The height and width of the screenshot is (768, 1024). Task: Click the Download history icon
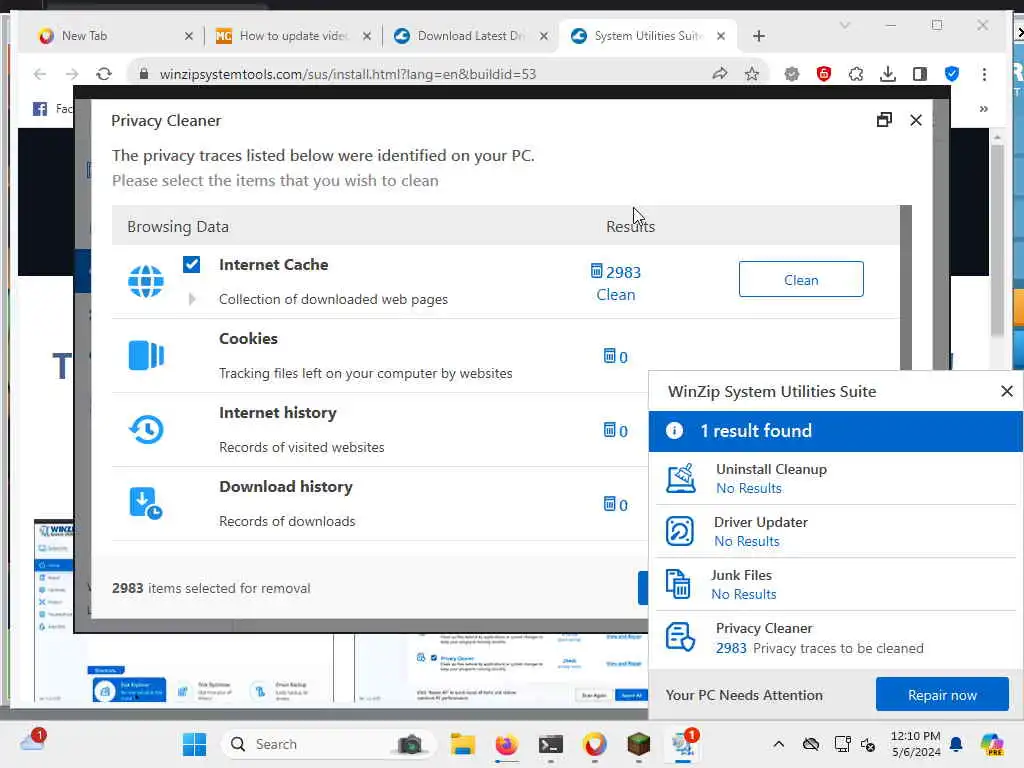tap(146, 504)
